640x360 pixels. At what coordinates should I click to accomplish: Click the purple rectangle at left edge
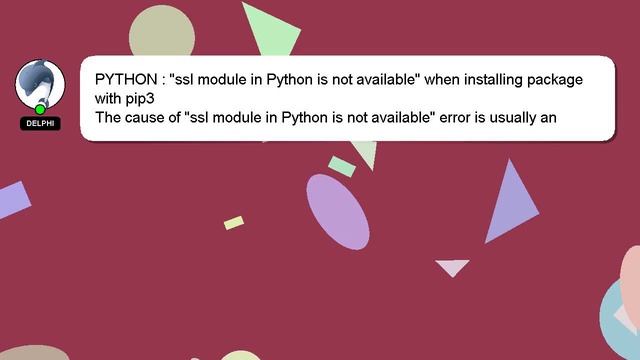[13, 200]
